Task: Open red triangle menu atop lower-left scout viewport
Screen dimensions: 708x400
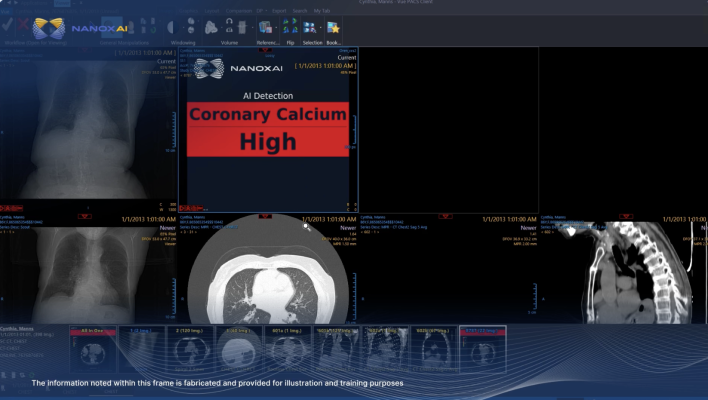Action: click(84, 217)
